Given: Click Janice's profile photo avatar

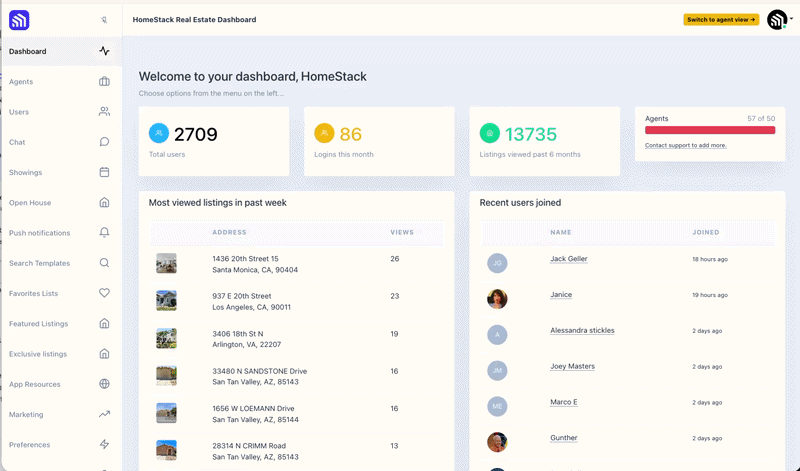Looking at the screenshot, I should pos(497,299).
